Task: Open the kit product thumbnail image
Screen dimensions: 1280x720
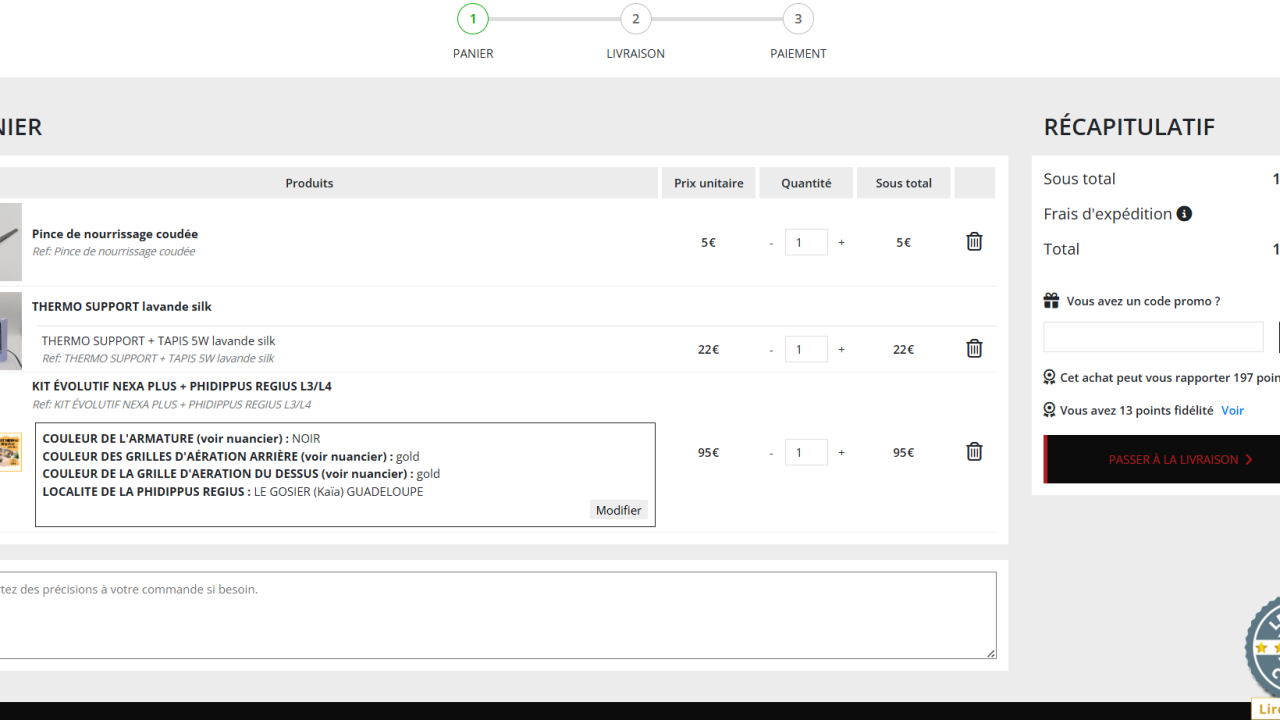Action: click(10, 452)
